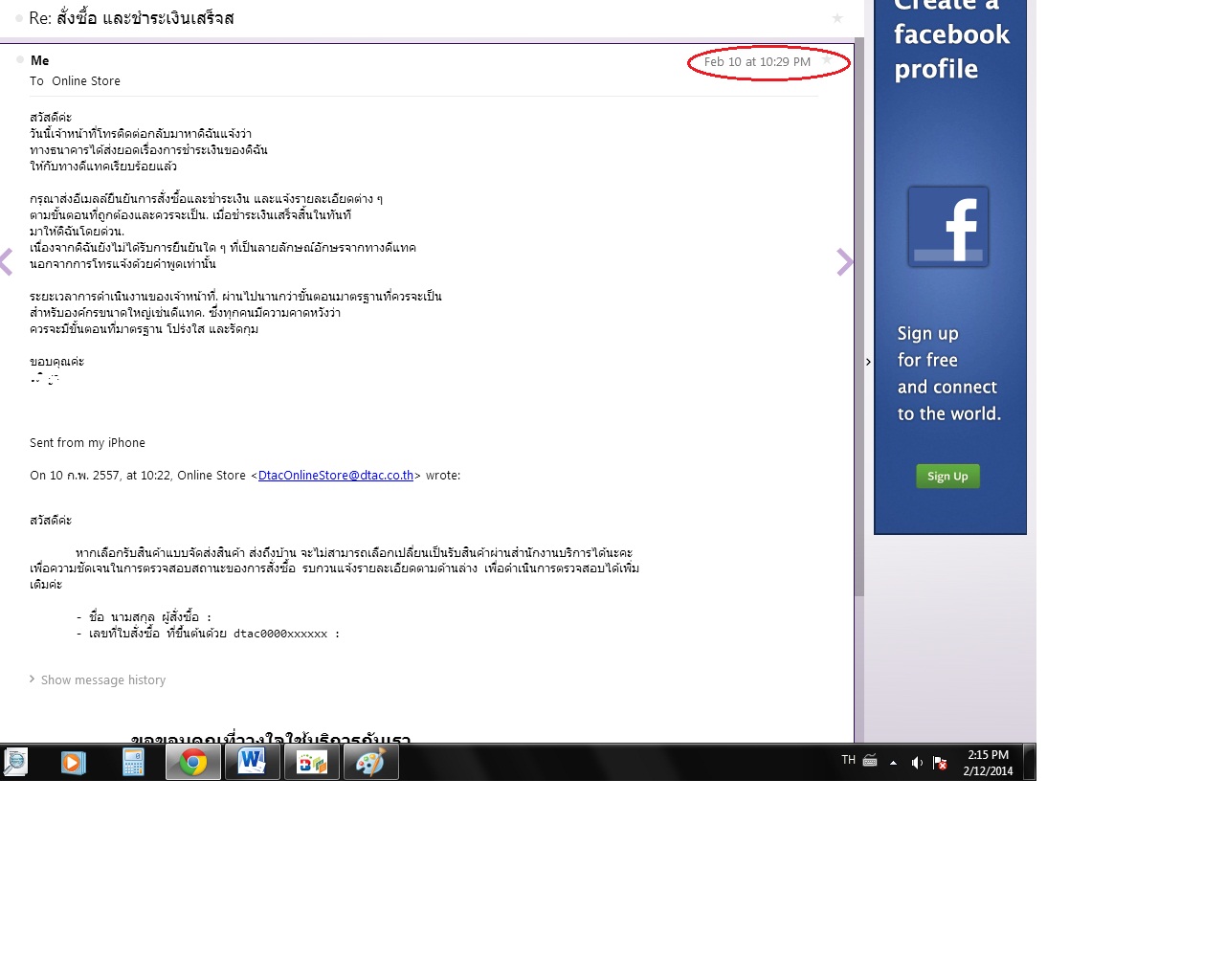Open Paint from the taskbar
The height and width of the screenshot is (980, 1225).
(x=371, y=763)
